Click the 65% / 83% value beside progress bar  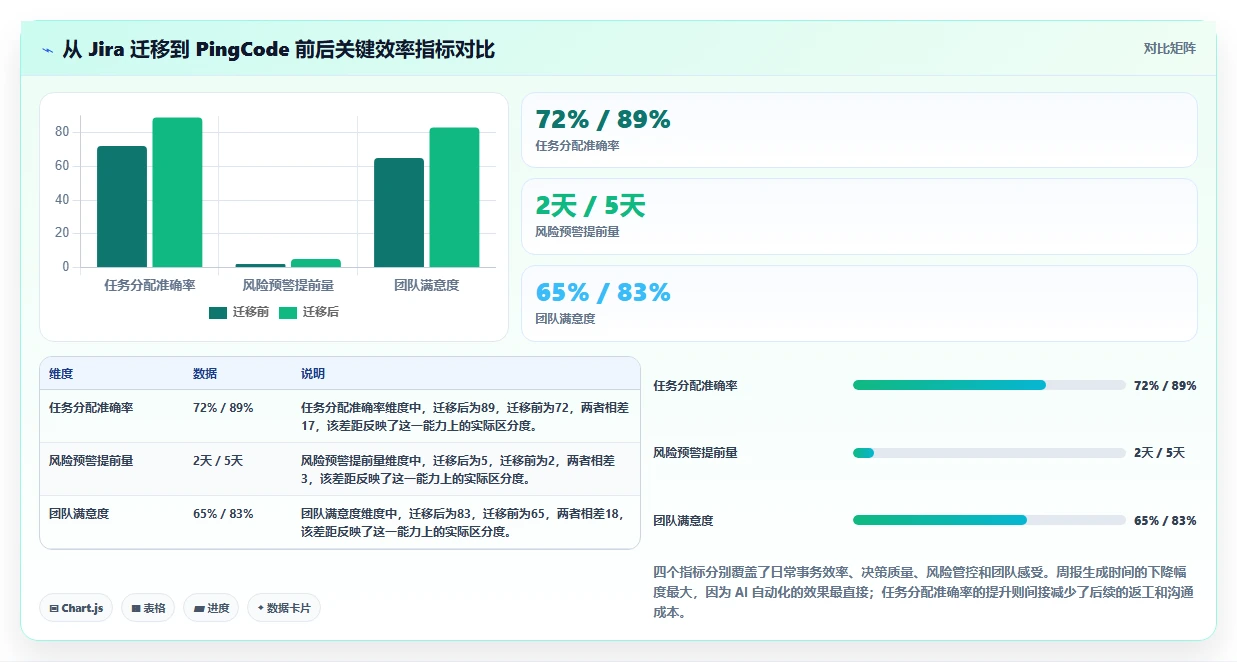coord(1165,521)
